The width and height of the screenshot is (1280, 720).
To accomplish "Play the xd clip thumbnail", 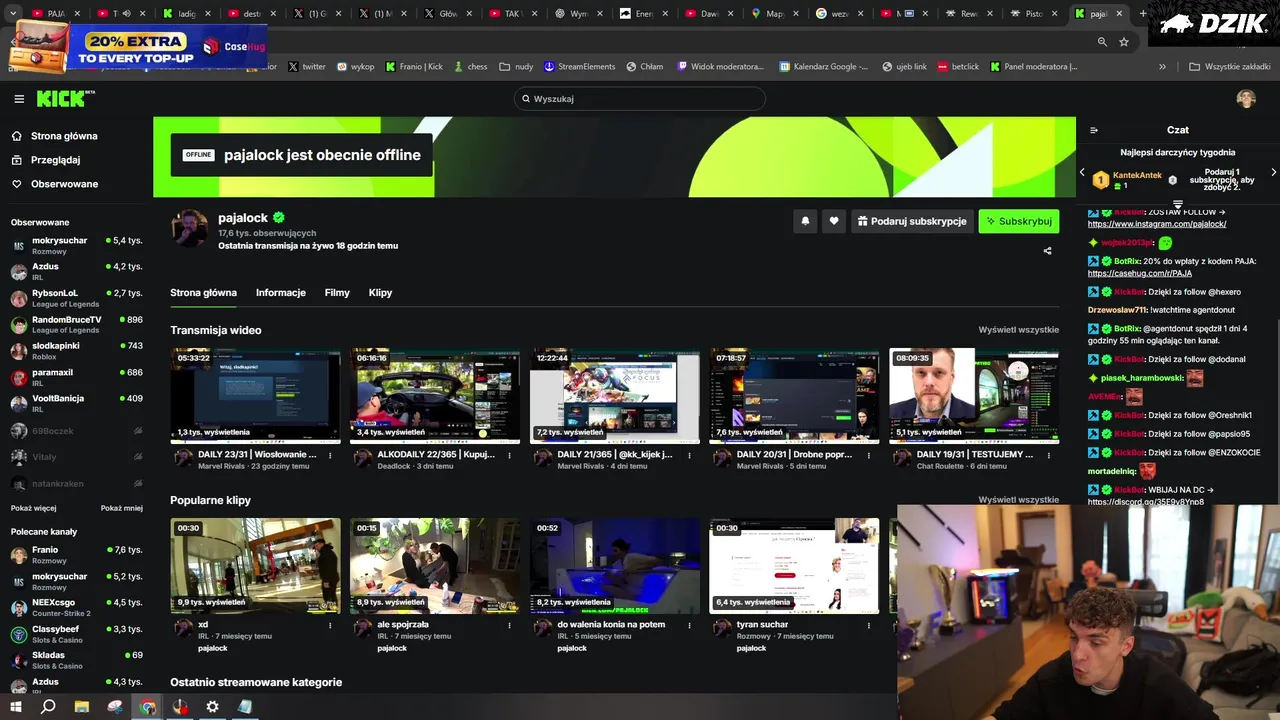I will (x=255, y=566).
